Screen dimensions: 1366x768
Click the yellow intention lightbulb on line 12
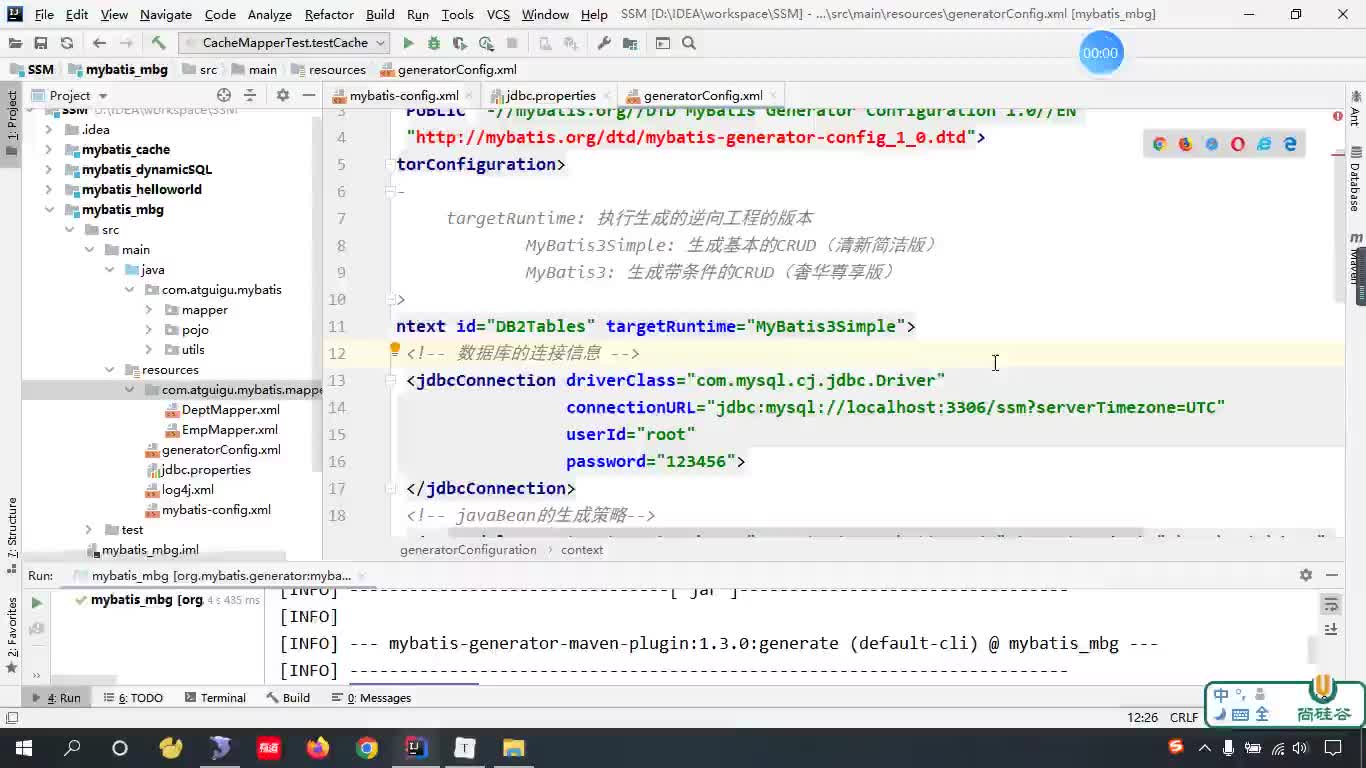pyautogui.click(x=395, y=350)
